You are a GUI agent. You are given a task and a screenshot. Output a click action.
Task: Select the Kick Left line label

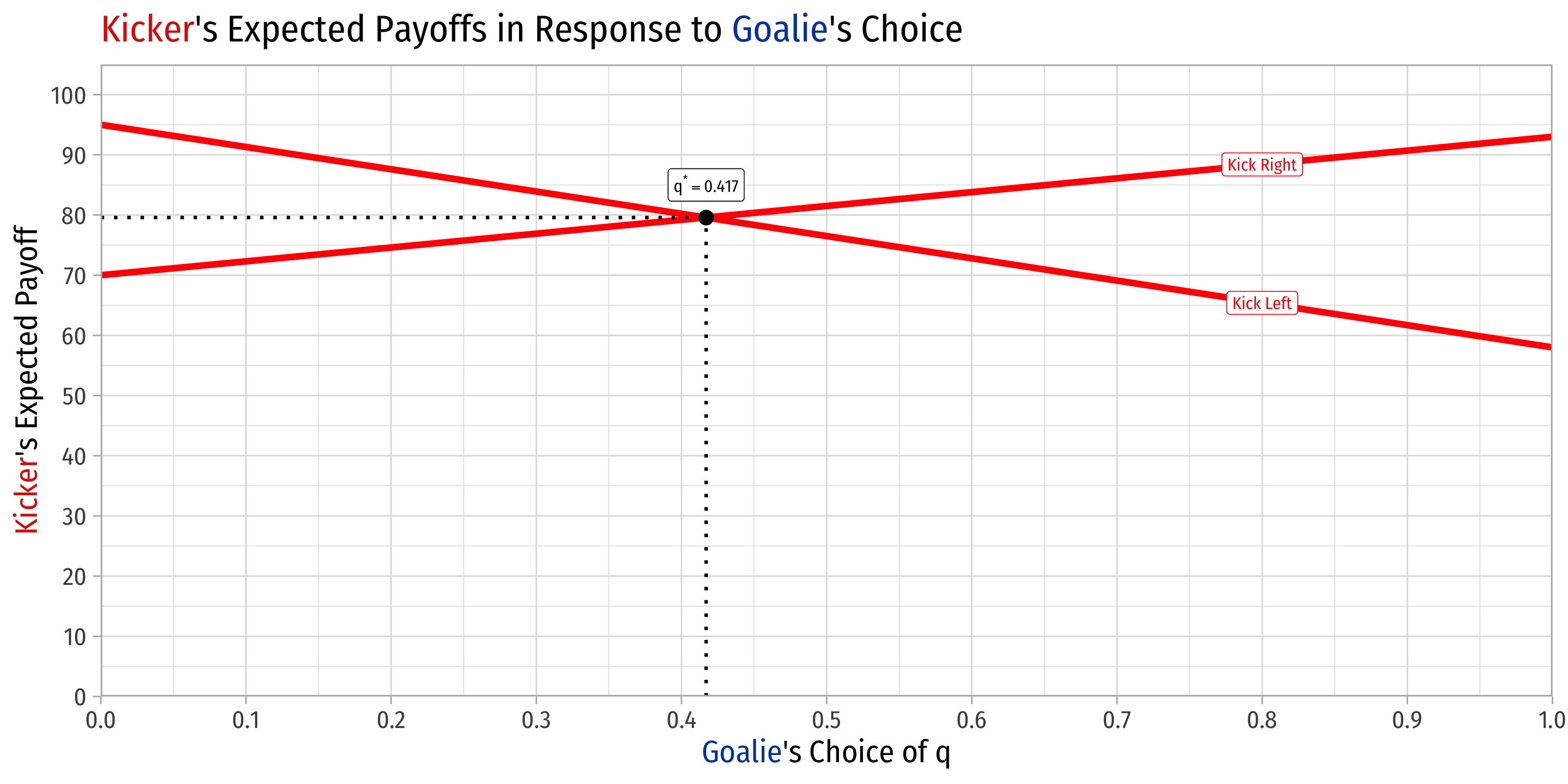(x=1261, y=302)
